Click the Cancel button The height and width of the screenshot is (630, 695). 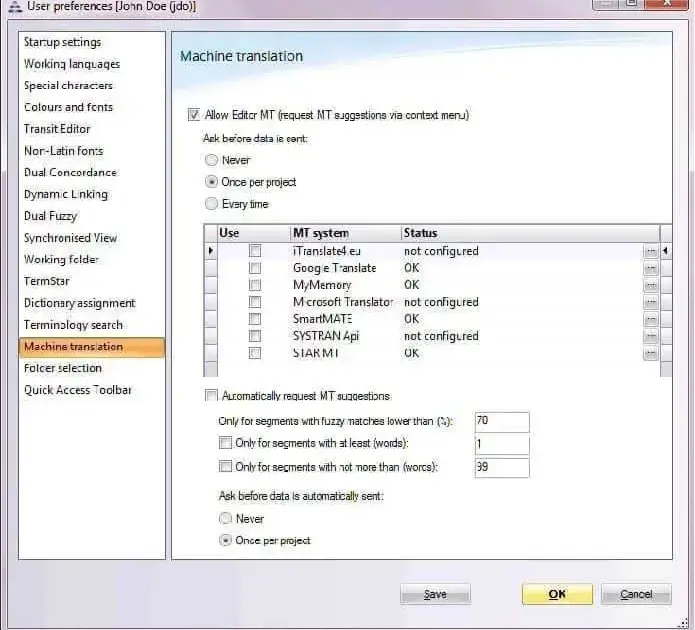coord(636,594)
